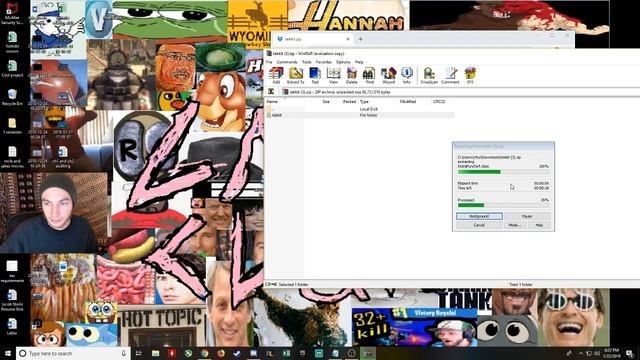Open the Favorites menu in WinRAR
This screenshot has width=640, height=360.
click(x=324, y=62)
